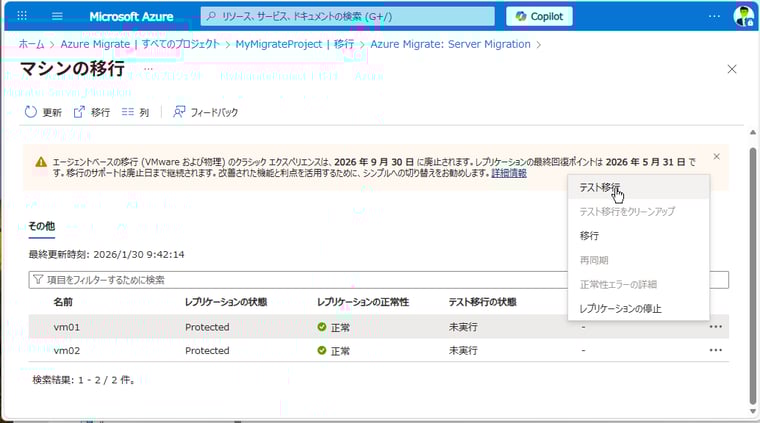Open Azure Migrate | すべてのプロジェクト breadcrumb
The height and width of the screenshot is (423, 760).
[140, 44]
